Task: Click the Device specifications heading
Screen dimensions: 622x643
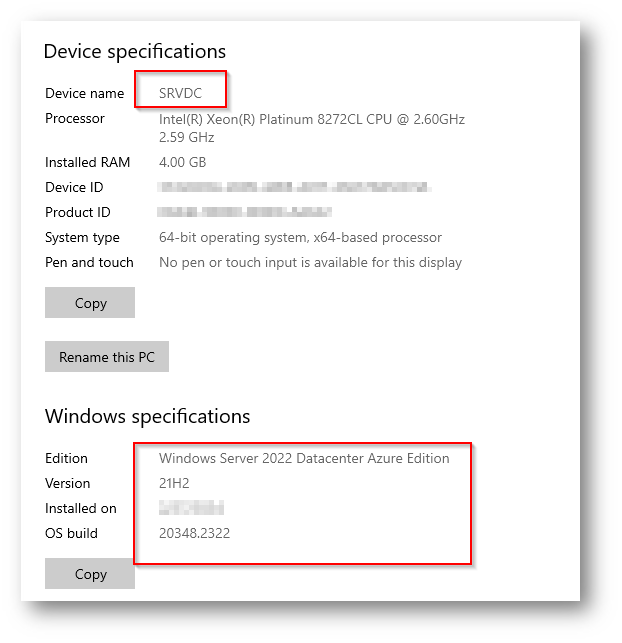Action: click(x=135, y=52)
